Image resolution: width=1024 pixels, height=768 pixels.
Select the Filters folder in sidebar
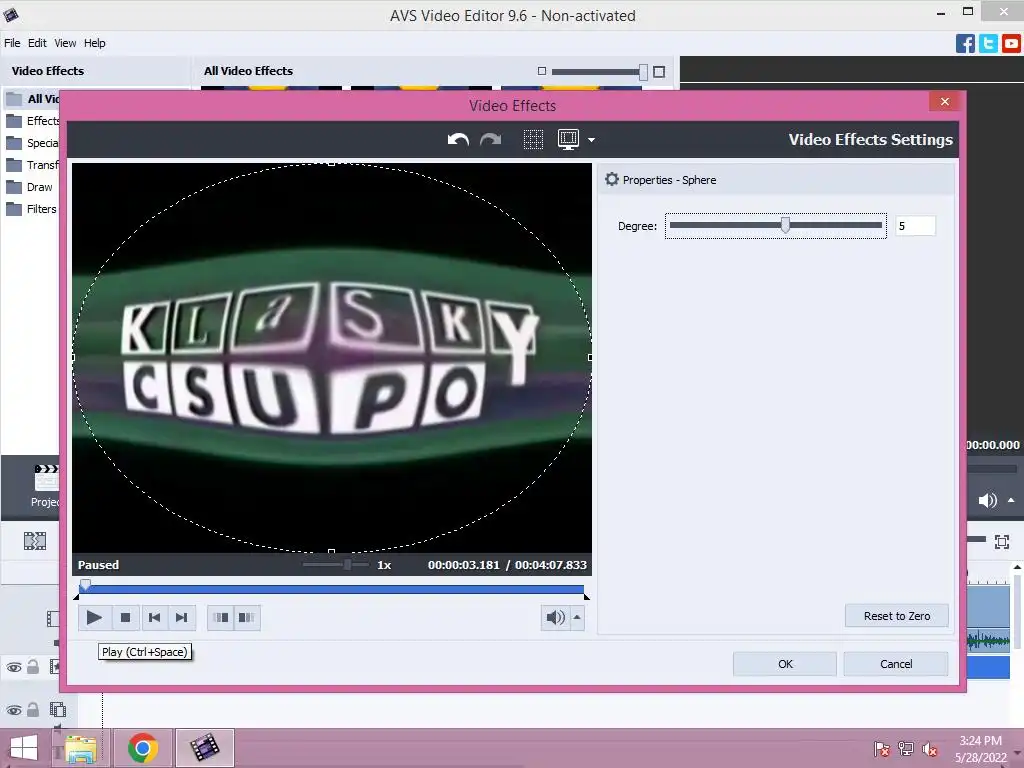31,209
